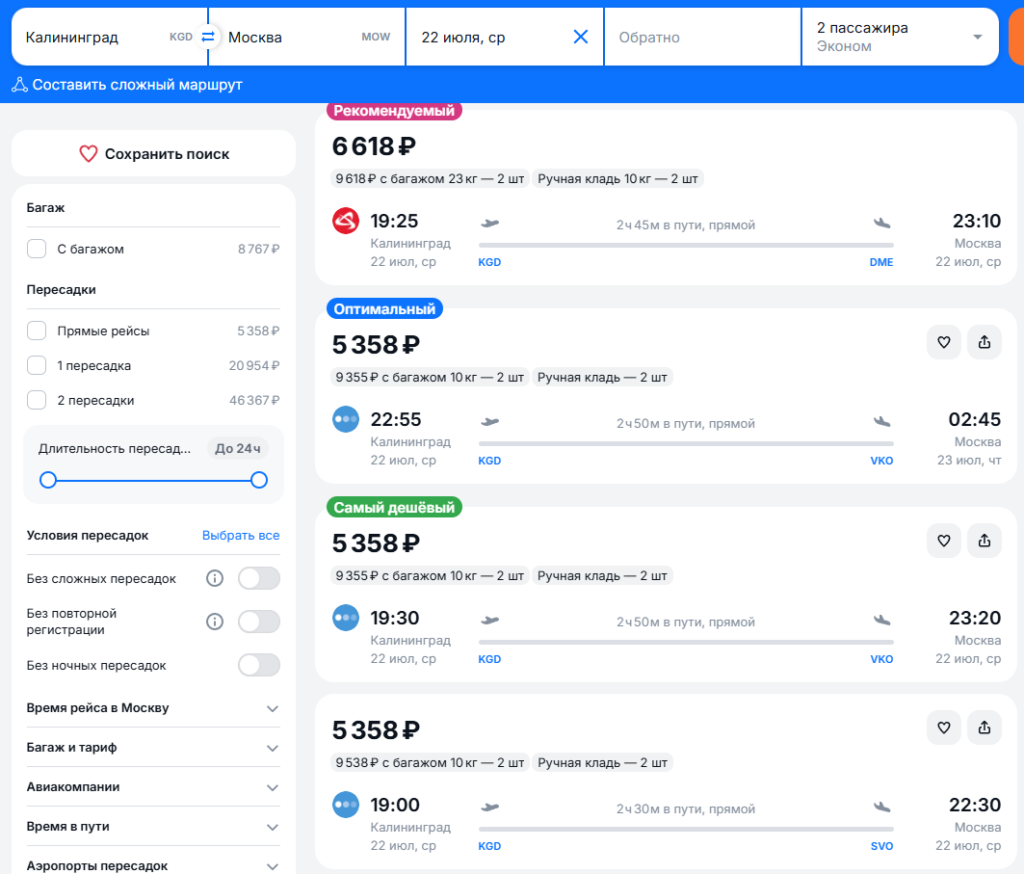Viewport: 1024px width, 874px height.
Task: Enable the Без ночных пересадок toggle
Action: click(x=259, y=665)
